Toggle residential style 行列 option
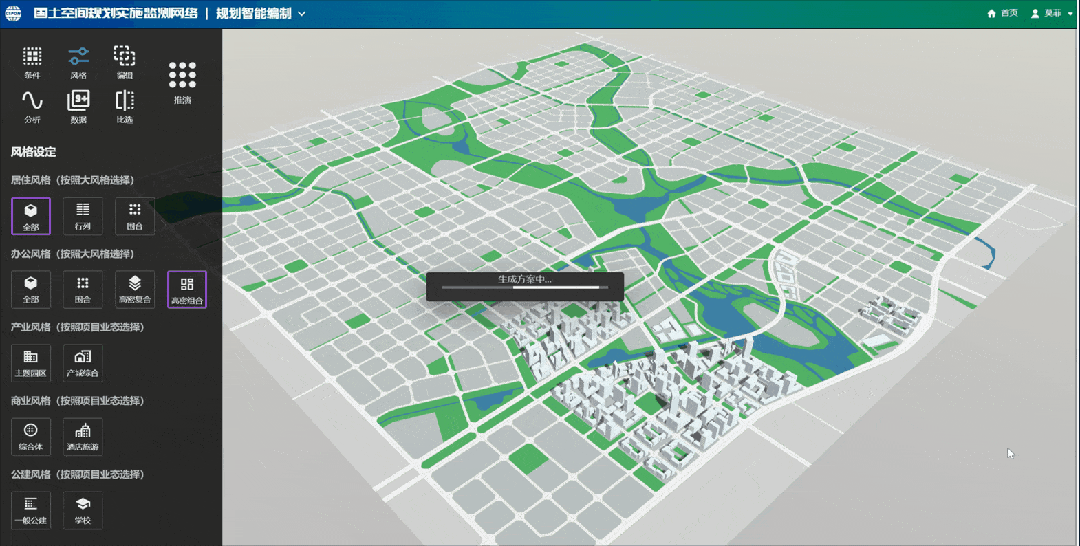This screenshot has height=546, width=1080. [82, 215]
